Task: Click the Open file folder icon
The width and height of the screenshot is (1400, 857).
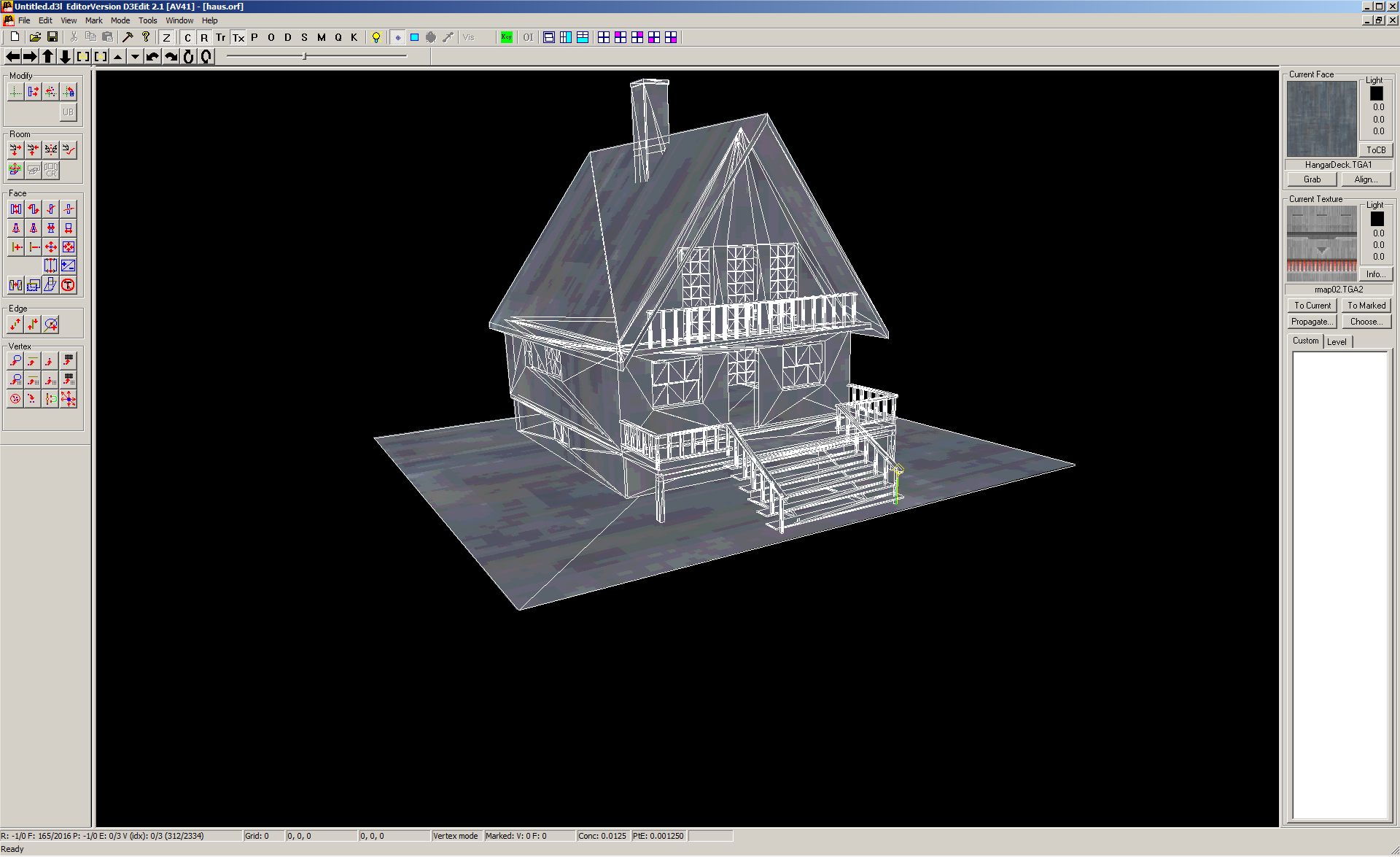Action: tap(34, 37)
